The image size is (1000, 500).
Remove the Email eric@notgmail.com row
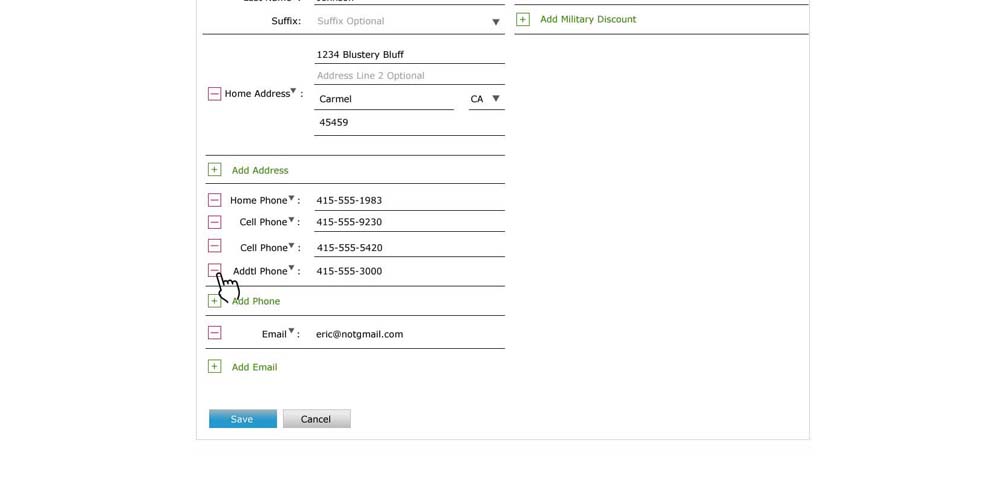[x=214, y=332]
